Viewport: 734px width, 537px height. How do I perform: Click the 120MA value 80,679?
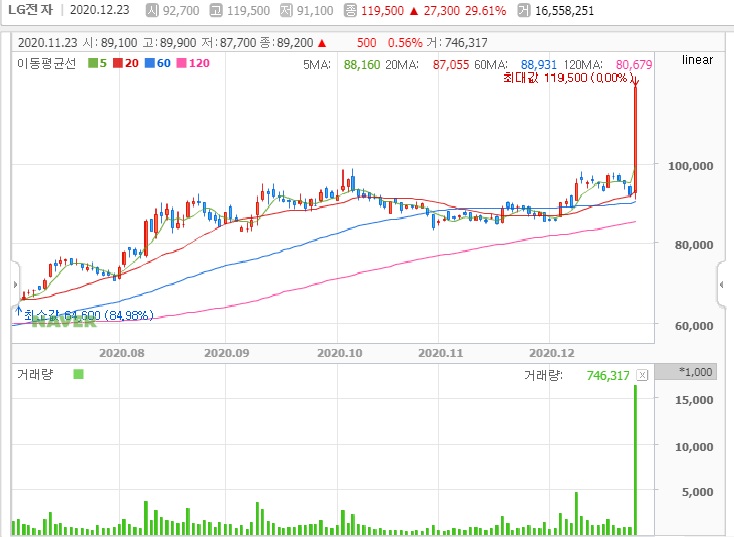pos(634,65)
